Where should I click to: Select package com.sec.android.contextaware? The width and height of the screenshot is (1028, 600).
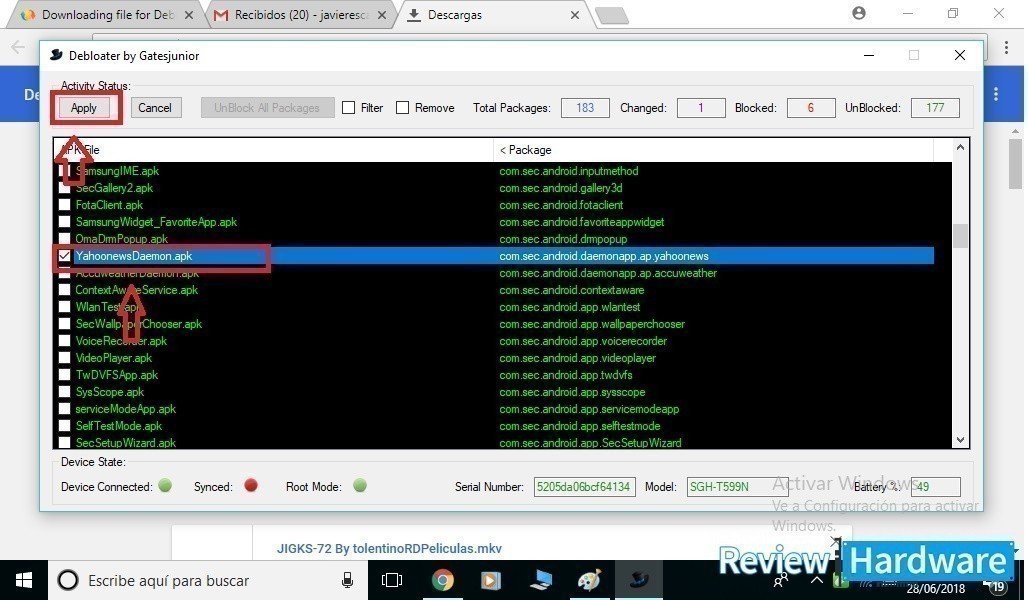(572, 290)
